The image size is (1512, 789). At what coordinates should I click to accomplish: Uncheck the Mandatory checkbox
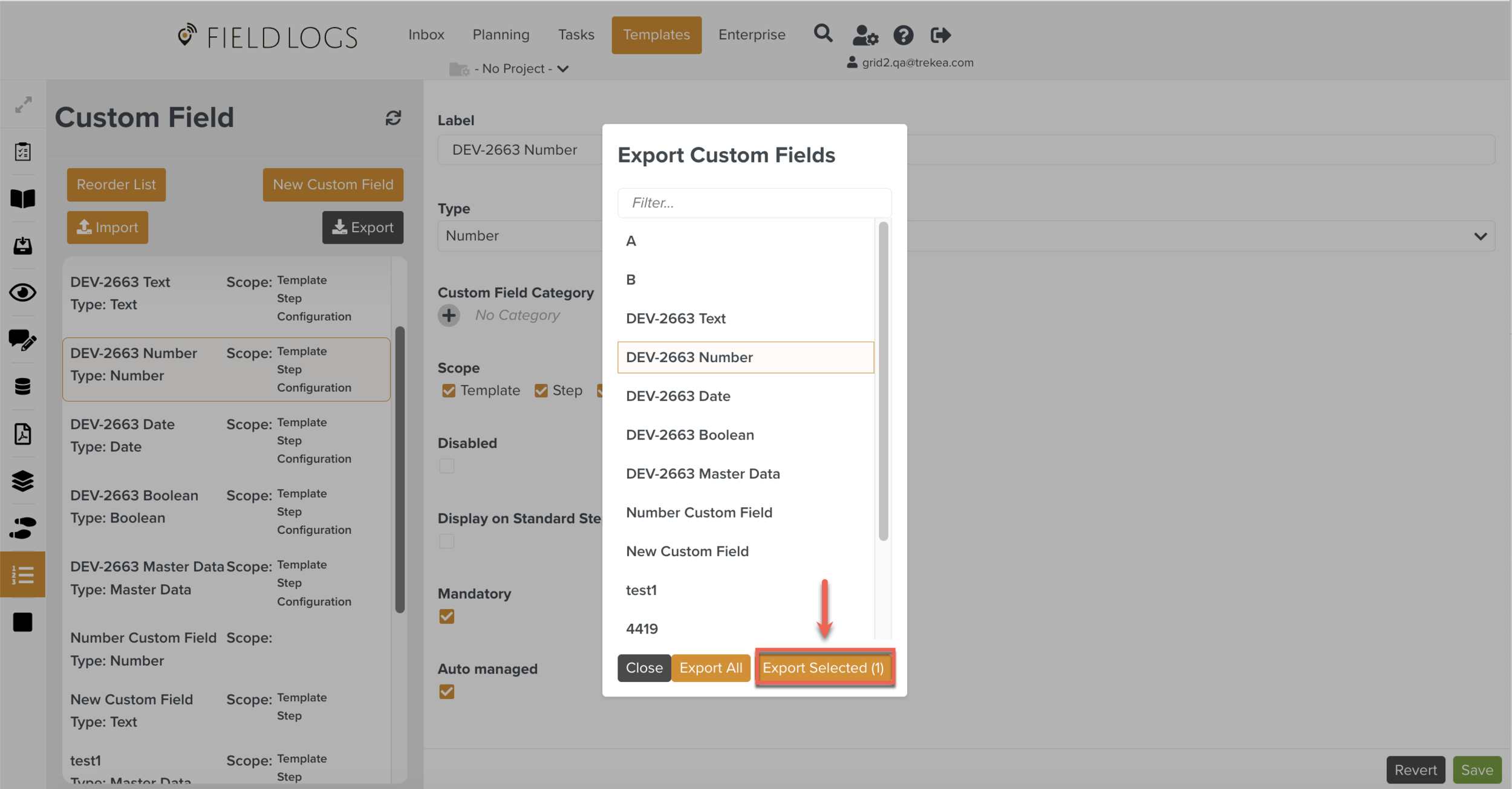447,616
